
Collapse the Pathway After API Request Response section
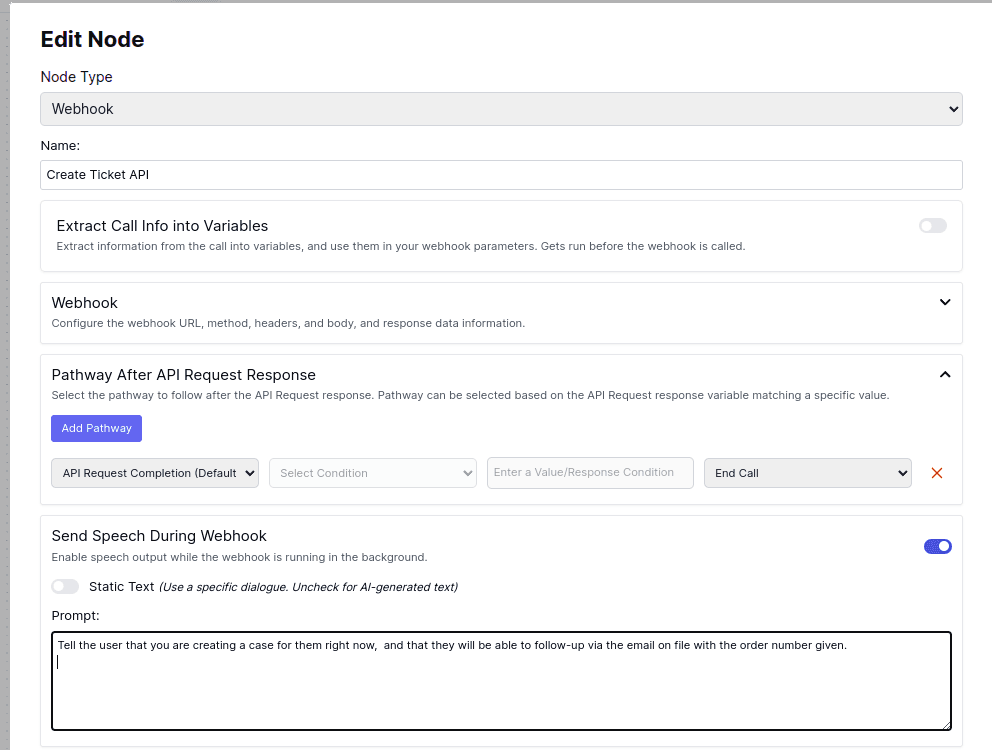(945, 374)
